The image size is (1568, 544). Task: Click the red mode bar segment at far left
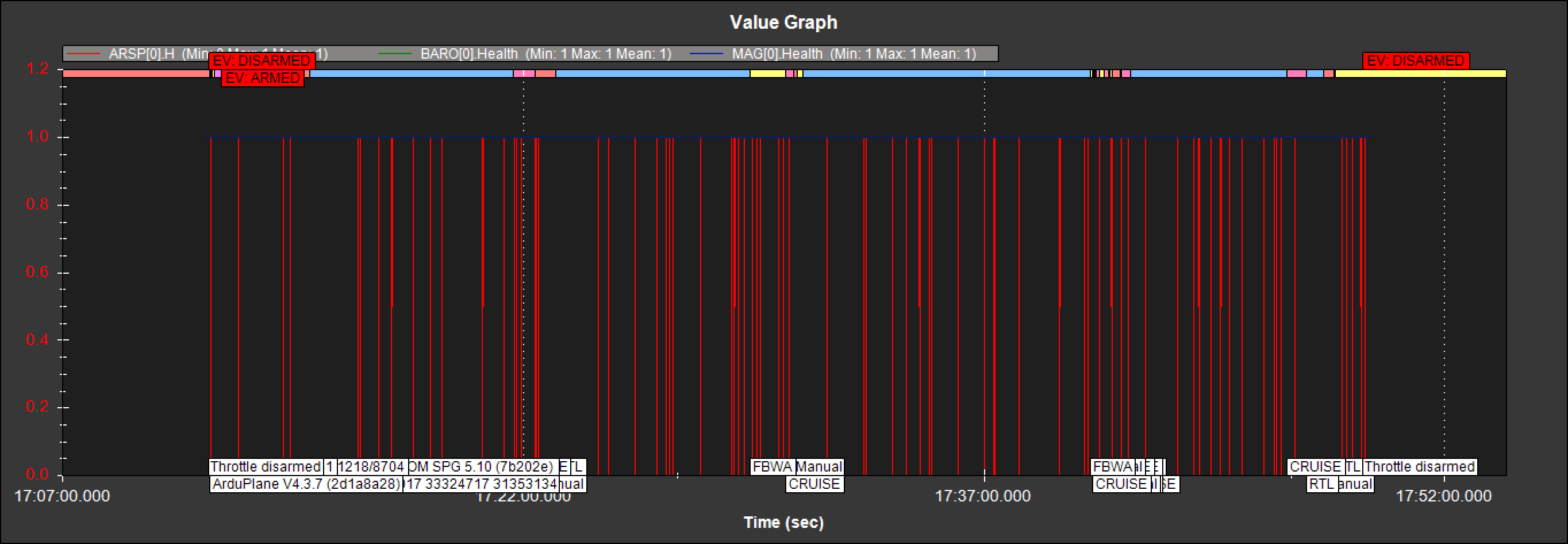135,74
